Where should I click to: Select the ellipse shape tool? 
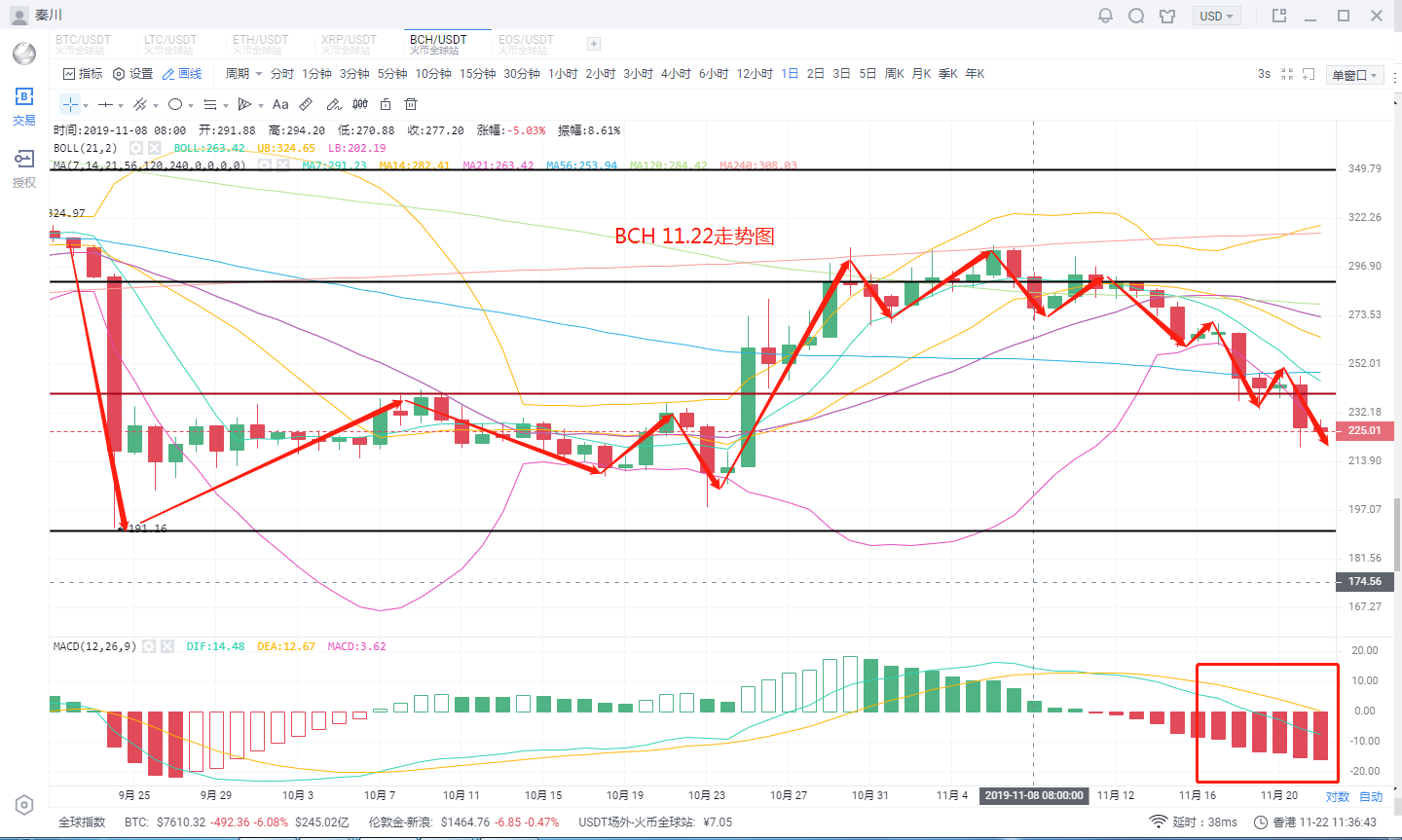[175, 104]
